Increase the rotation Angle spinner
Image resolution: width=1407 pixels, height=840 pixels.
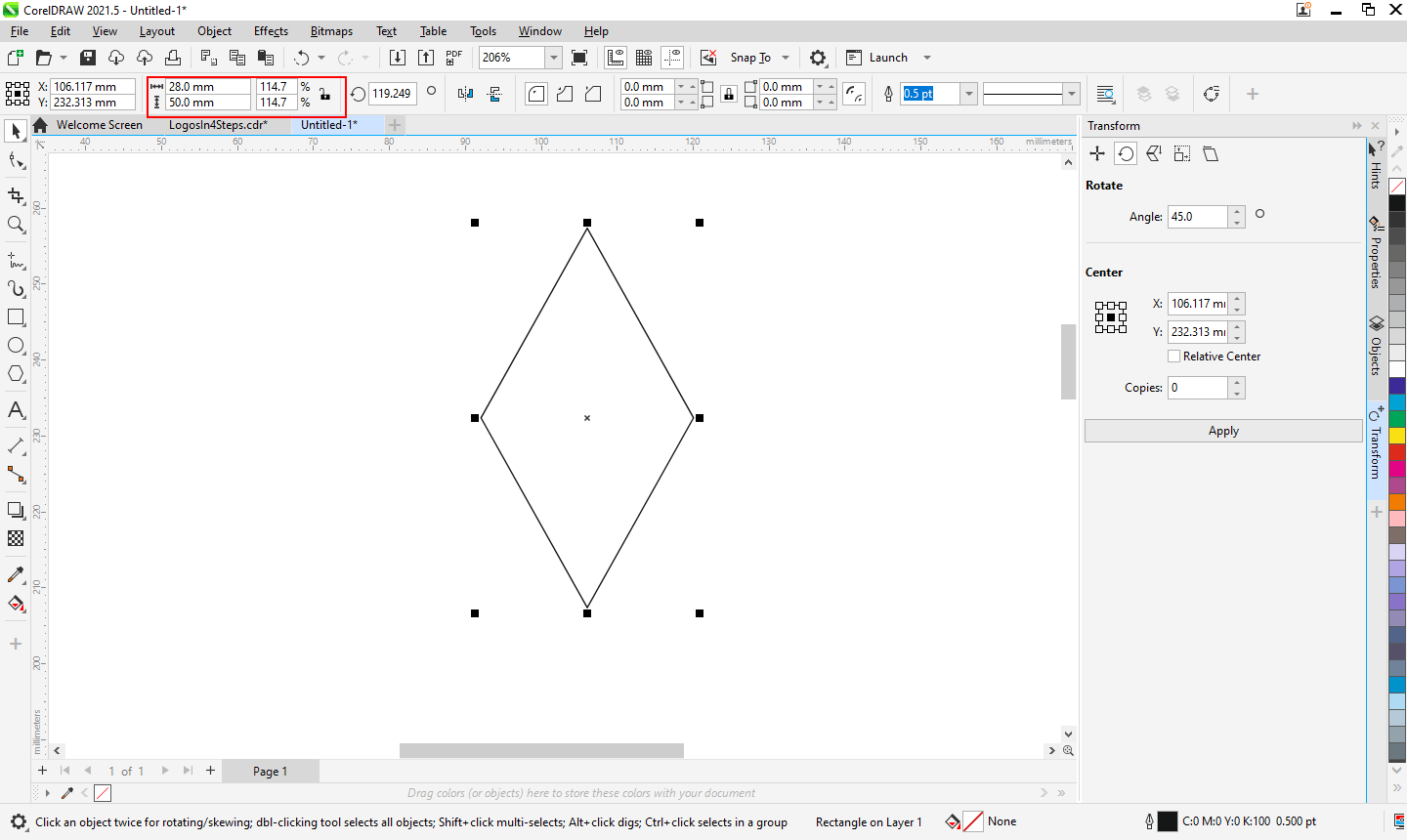pyautogui.click(x=1237, y=211)
